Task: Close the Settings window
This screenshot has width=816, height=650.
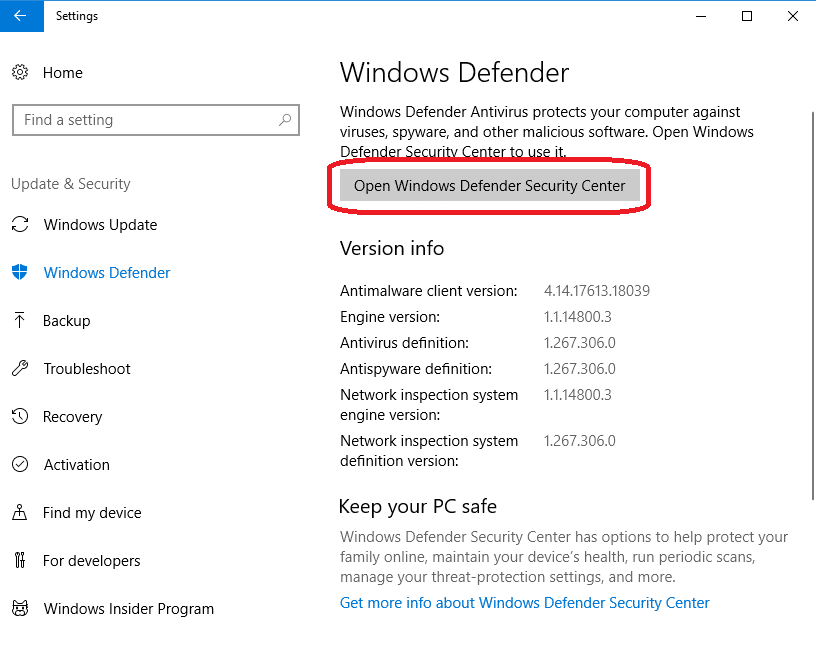Action: (793, 16)
